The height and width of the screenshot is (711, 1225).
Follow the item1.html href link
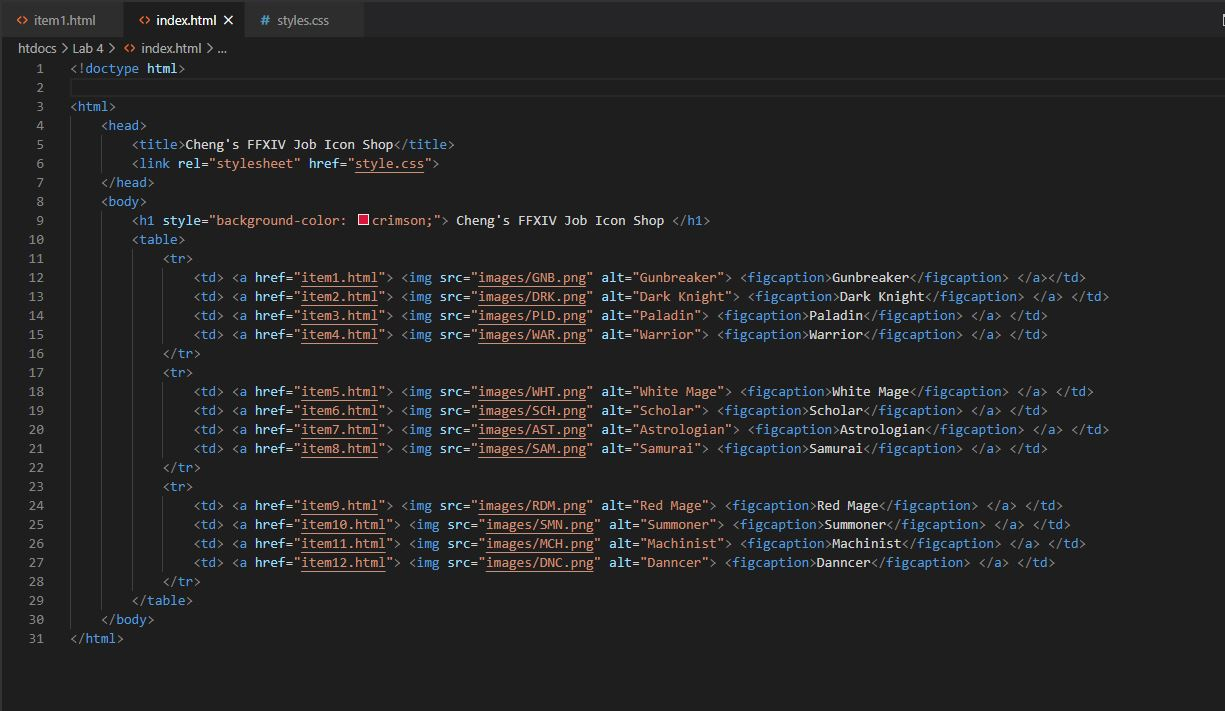point(340,277)
